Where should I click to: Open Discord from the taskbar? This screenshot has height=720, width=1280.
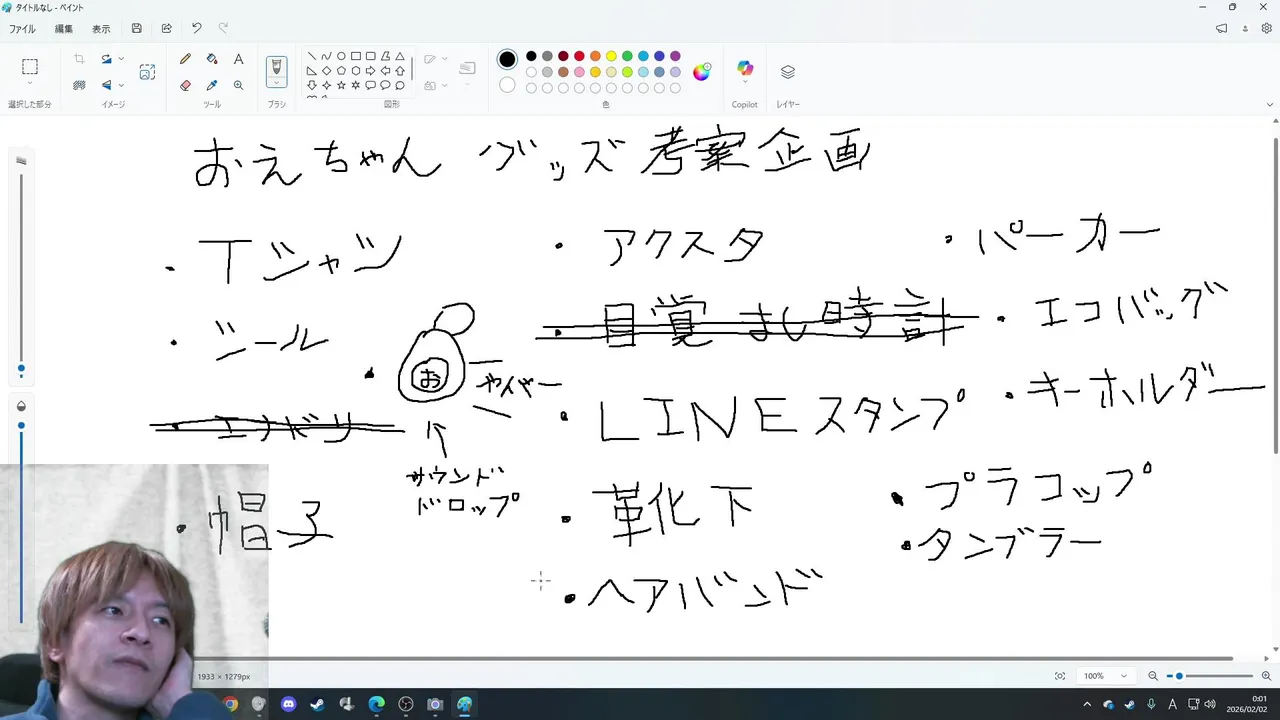pos(289,704)
